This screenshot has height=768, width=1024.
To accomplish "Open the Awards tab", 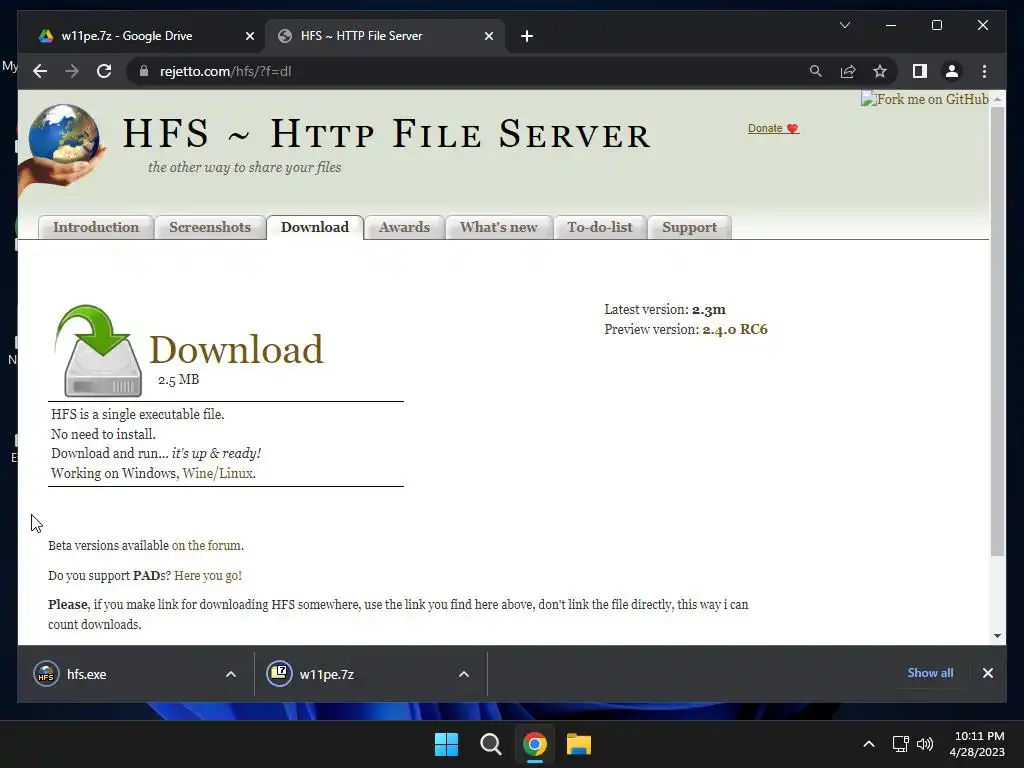I will pos(404,227).
